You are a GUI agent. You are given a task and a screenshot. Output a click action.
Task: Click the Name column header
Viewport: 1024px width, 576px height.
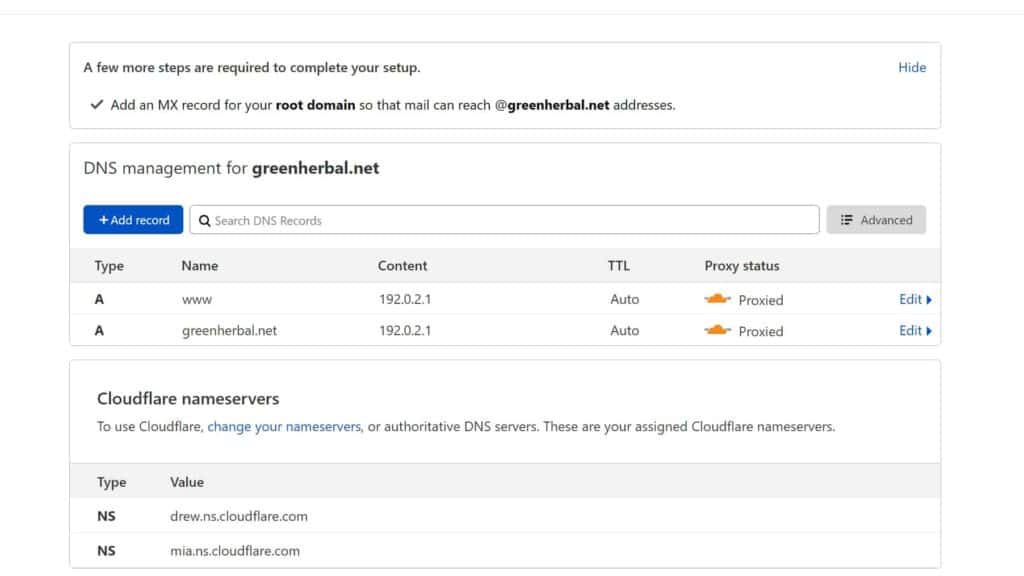[x=200, y=266]
